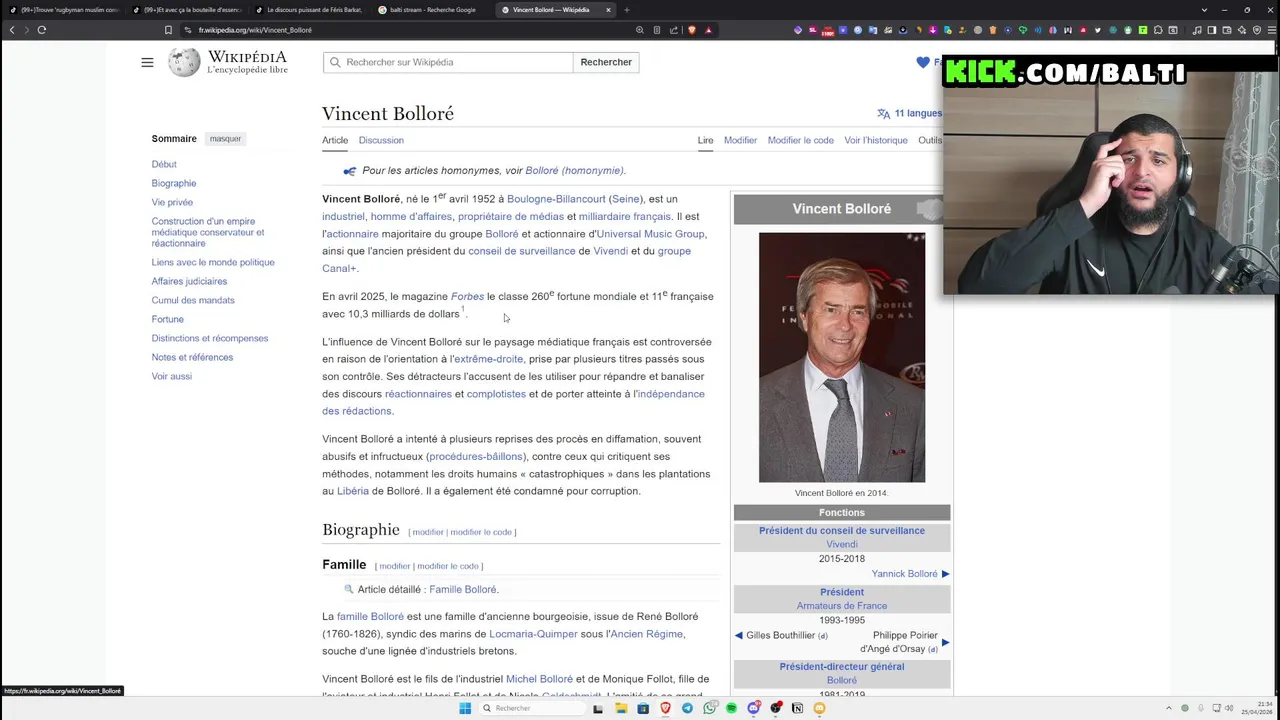Open Brave Shields lion icon in address bar
This screenshot has height=720, width=1280.
coord(692,30)
